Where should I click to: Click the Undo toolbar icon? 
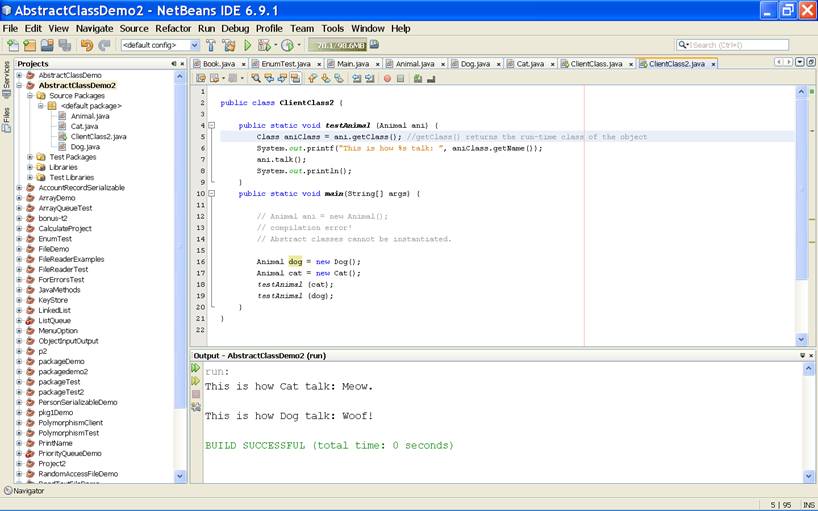click(x=87, y=45)
